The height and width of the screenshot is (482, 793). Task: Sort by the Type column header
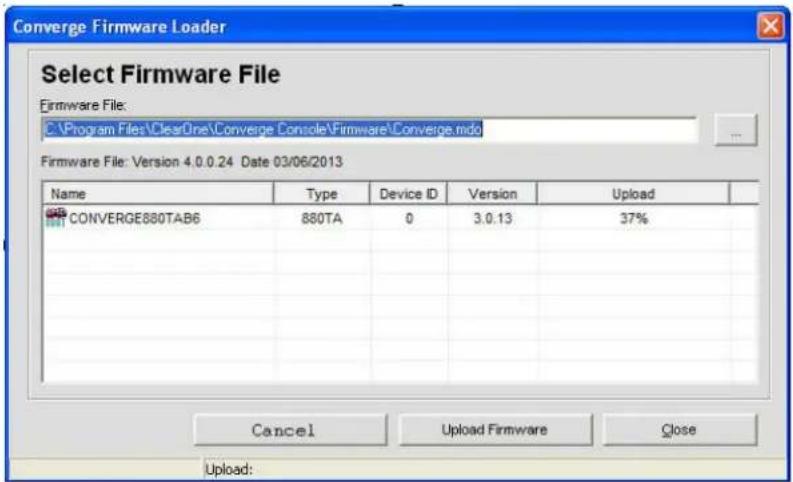coord(322,193)
